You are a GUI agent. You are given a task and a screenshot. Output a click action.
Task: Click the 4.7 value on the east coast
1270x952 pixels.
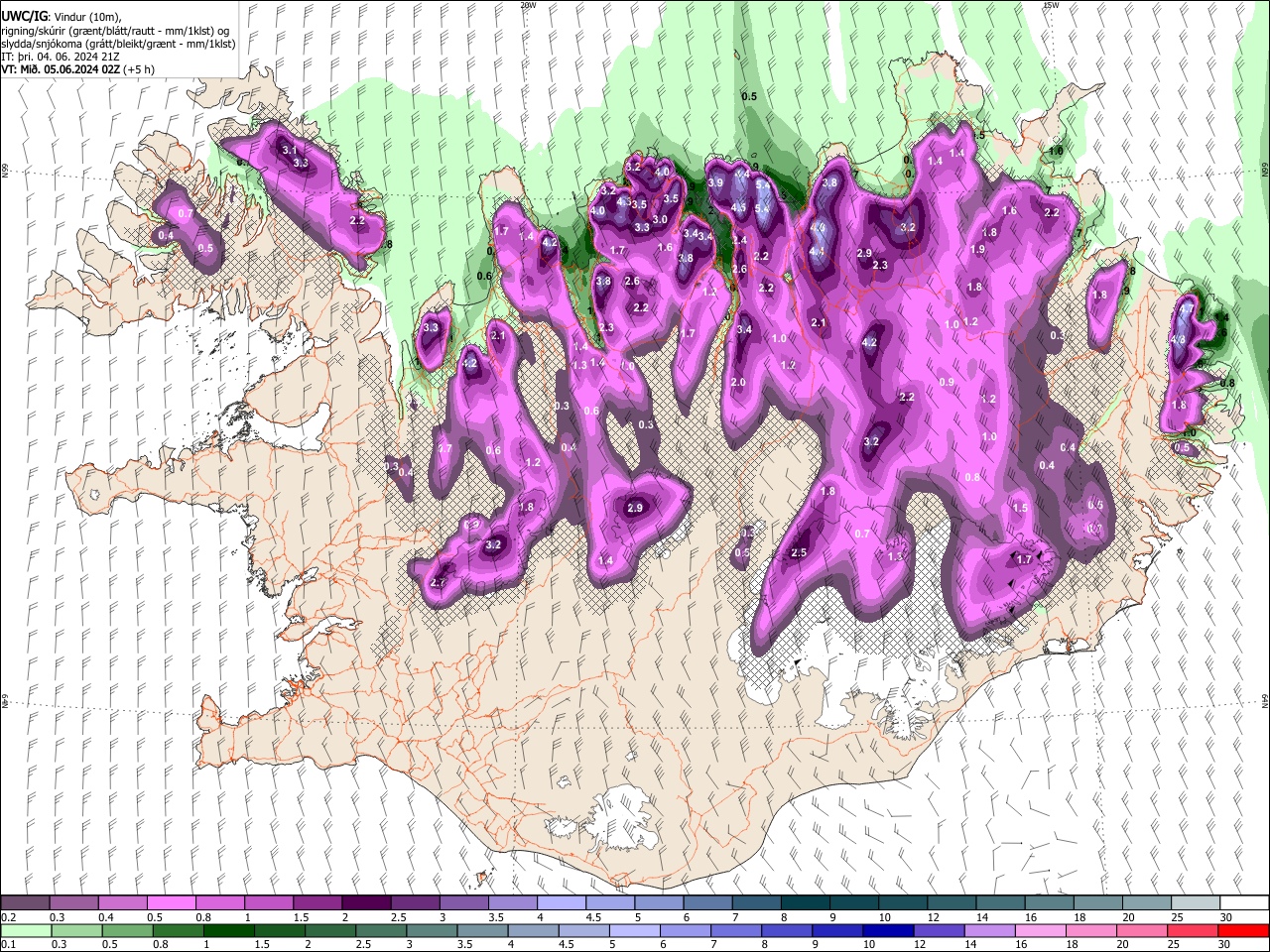pyautogui.click(x=1188, y=309)
